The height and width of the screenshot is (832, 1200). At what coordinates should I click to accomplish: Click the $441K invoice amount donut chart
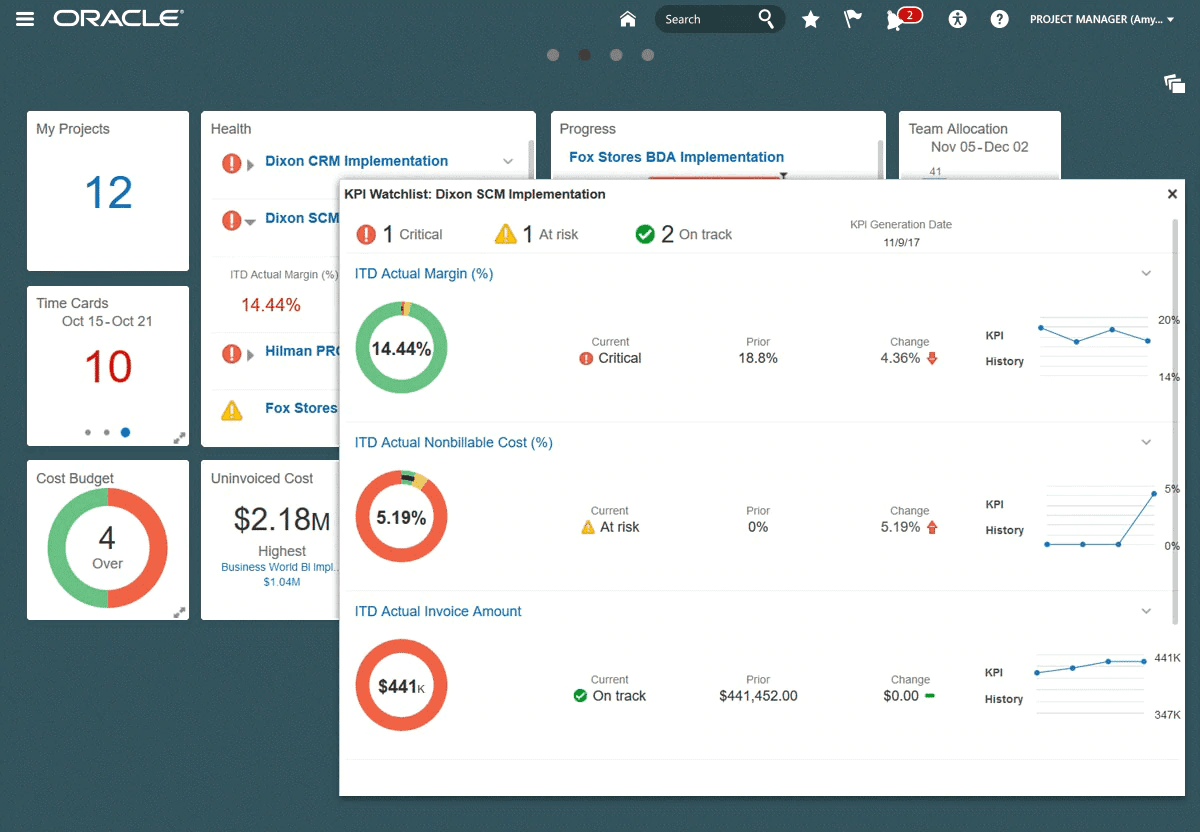tap(401, 686)
